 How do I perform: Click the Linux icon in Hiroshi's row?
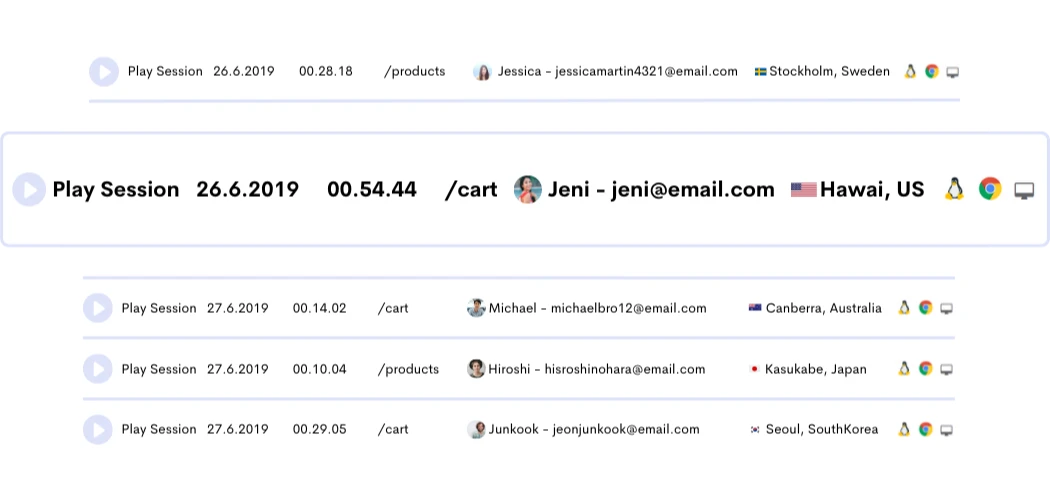(904, 369)
